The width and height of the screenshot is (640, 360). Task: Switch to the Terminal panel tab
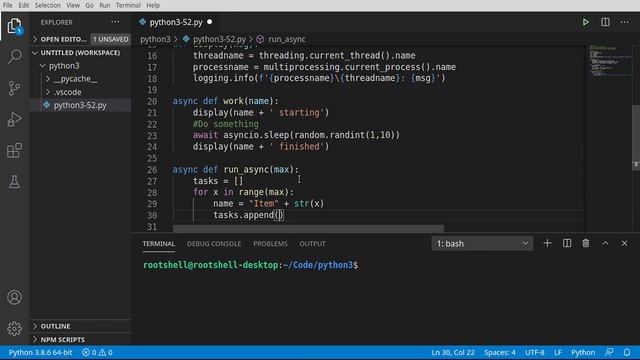158,244
